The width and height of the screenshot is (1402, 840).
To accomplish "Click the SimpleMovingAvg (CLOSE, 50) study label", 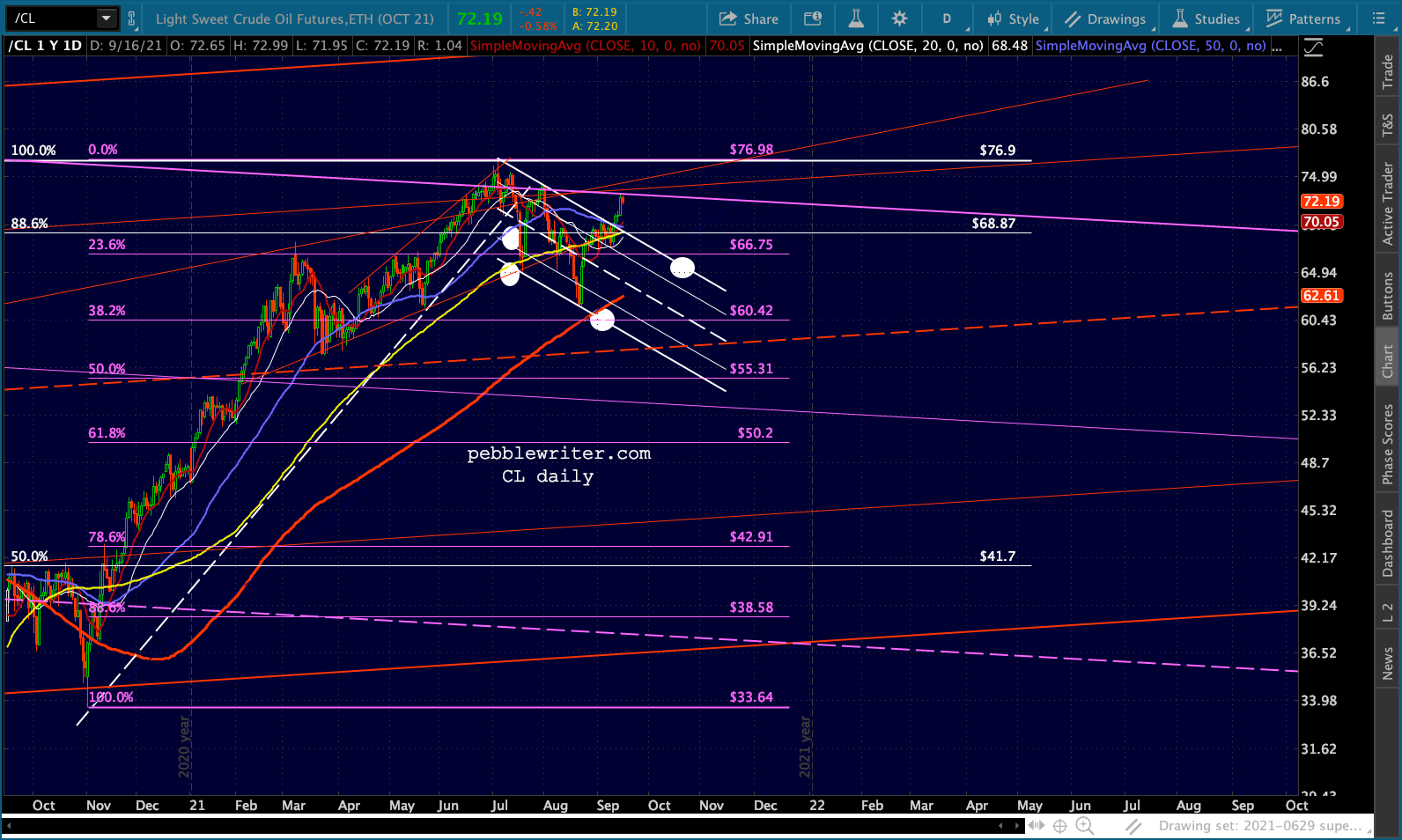I will (x=1151, y=46).
